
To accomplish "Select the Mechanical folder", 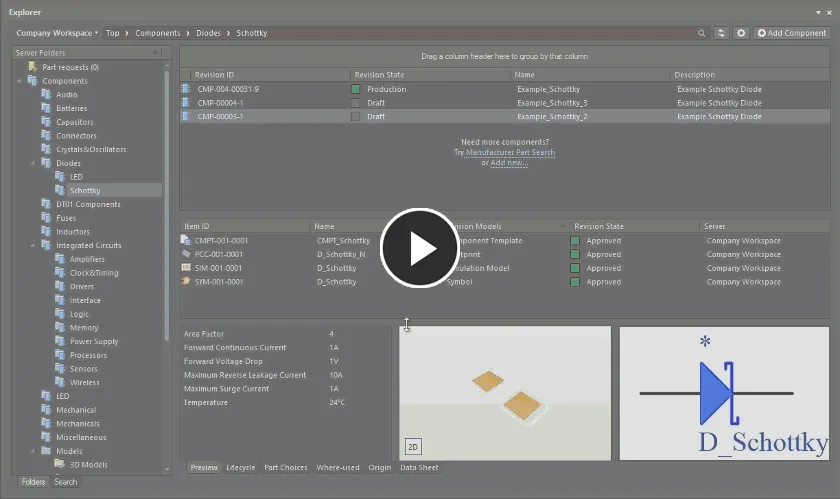I will (x=76, y=410).
